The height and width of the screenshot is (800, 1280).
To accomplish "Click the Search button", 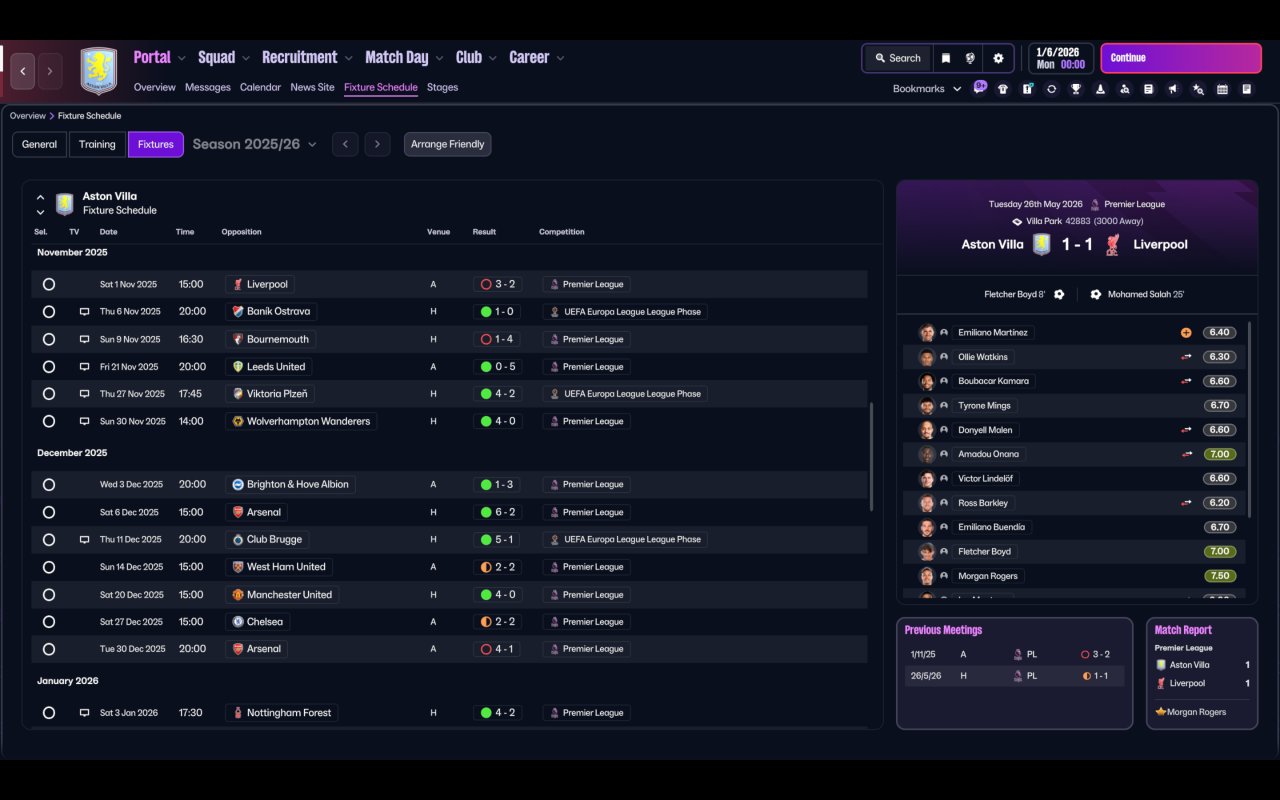I will click(897, 58).
